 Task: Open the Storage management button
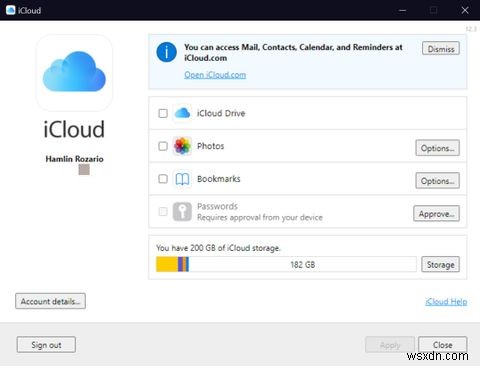(440, 264)
